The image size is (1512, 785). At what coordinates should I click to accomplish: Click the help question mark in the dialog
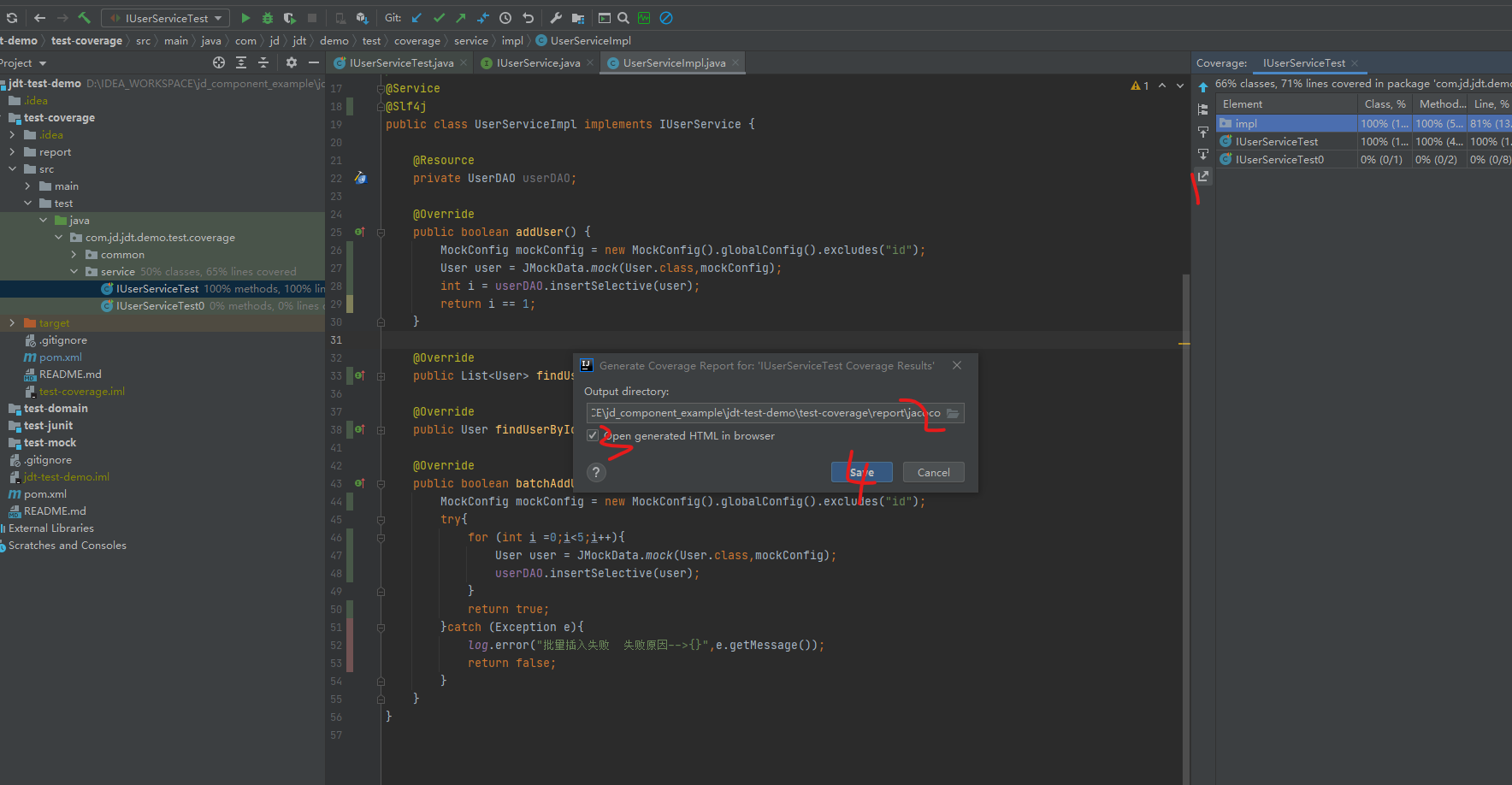(x=596, y=472)
